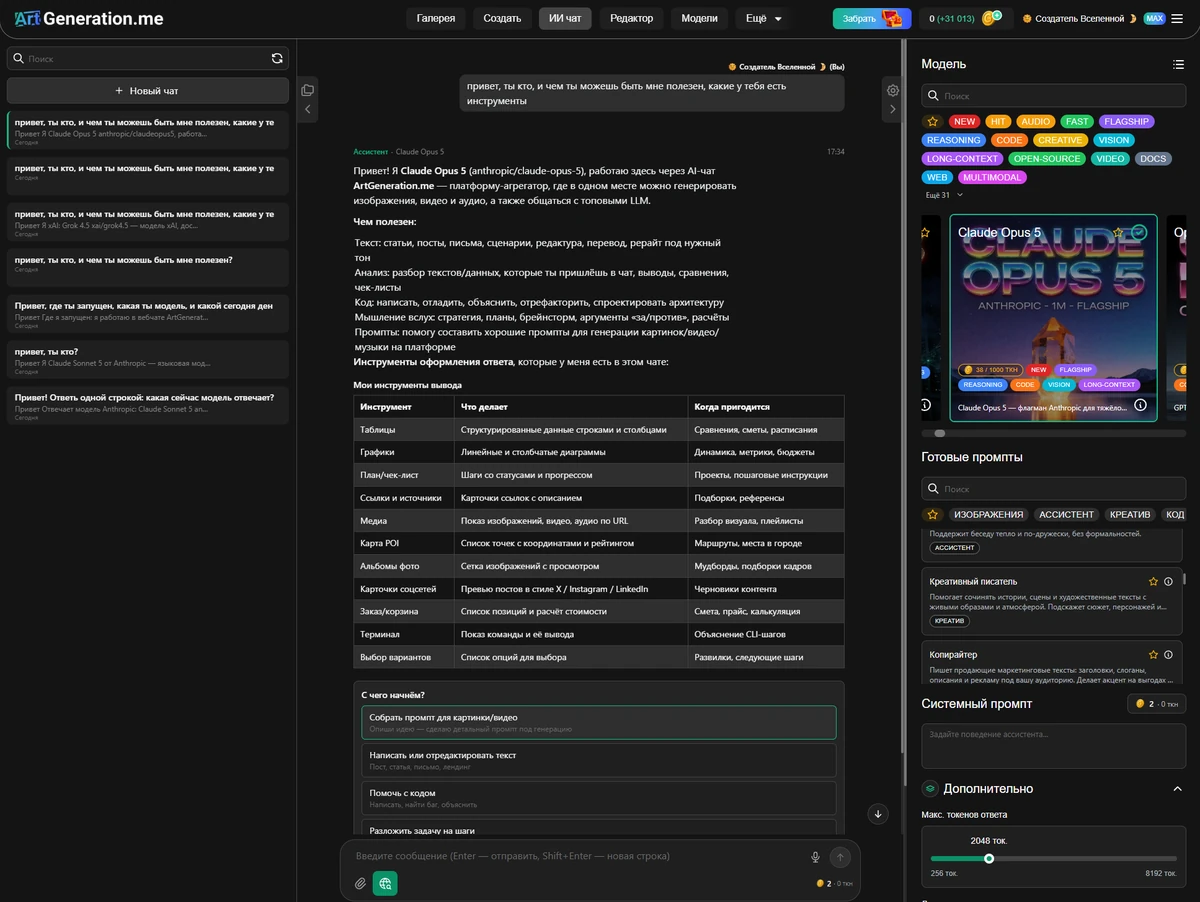Open the ArtGeneration.me logo home
The image size is (1200, 902).
pos(89,18)
